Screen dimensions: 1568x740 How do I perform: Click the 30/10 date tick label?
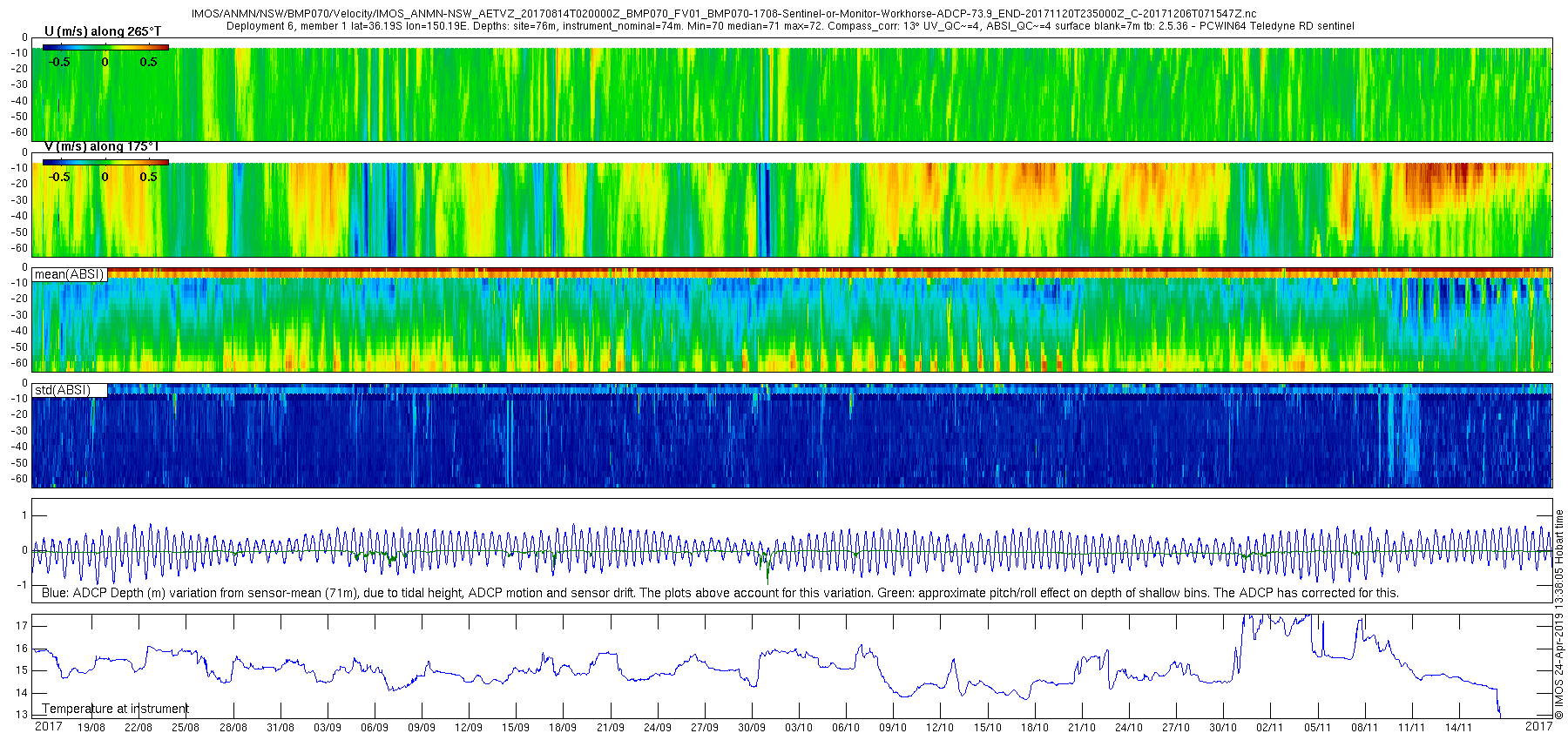click(1223, 728)
